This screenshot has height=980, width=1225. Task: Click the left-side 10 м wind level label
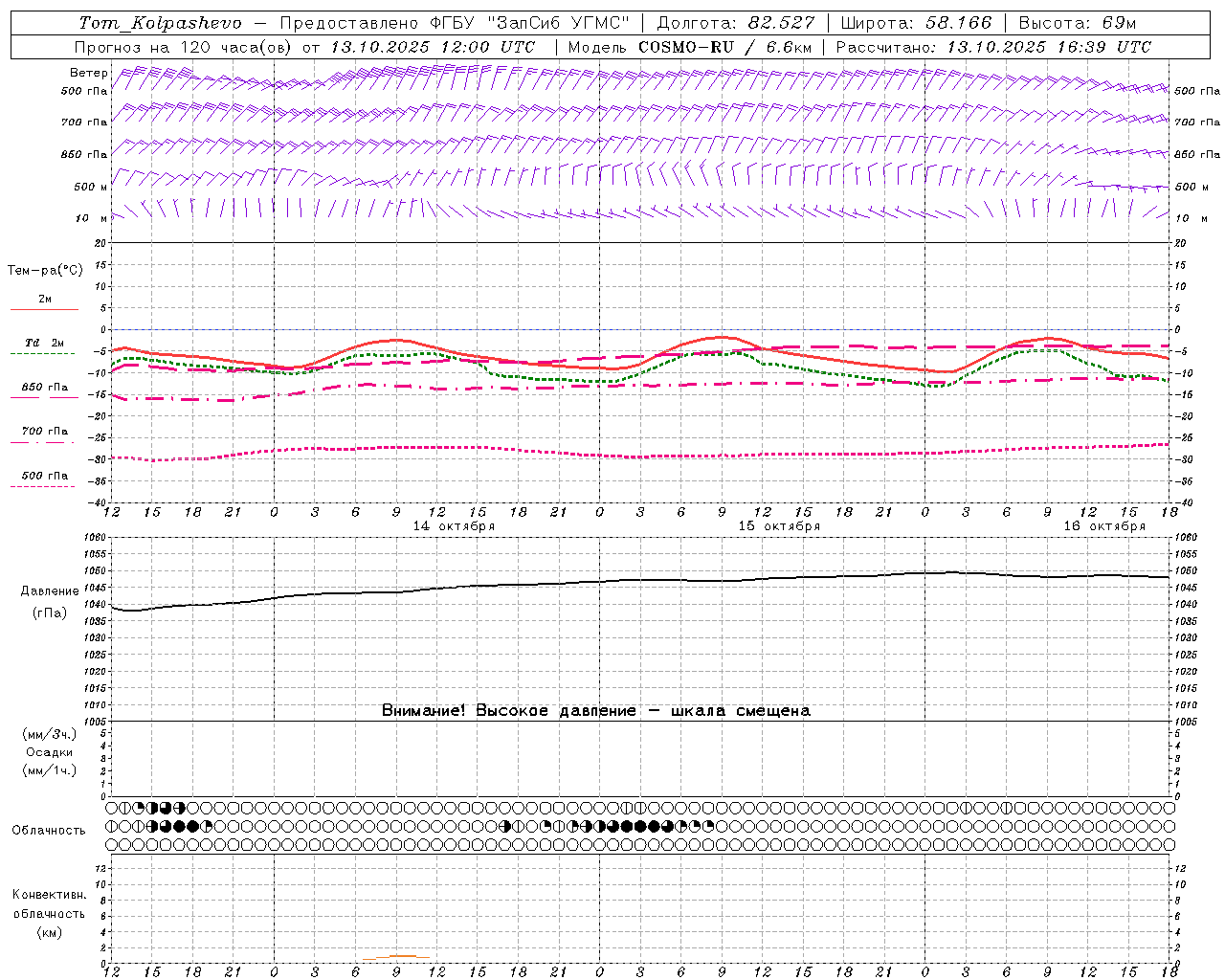pyautogui.click(x=92, y=219)
